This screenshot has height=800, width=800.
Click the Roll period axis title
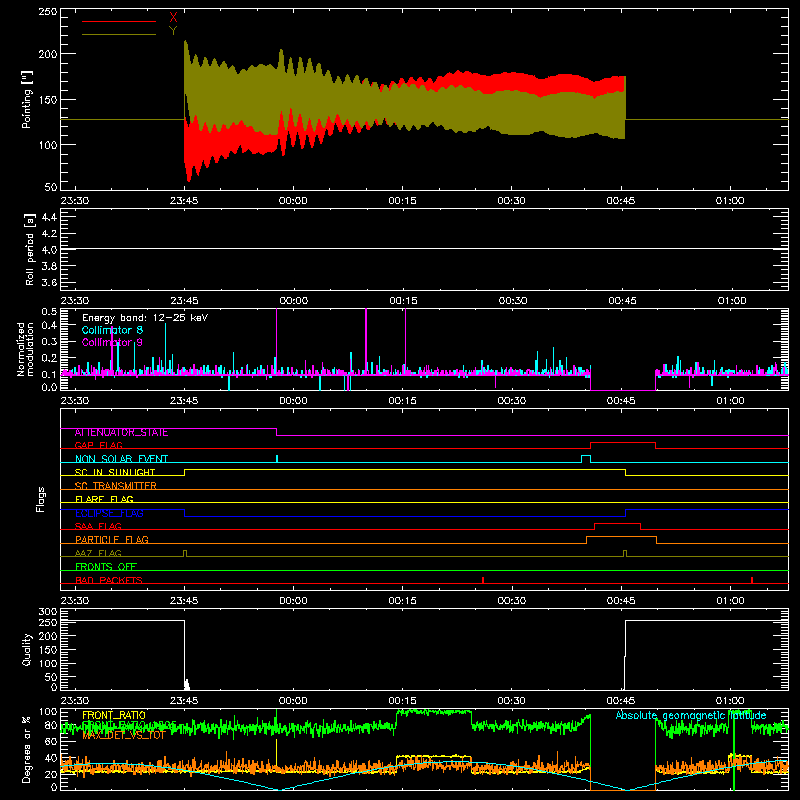tap(29, 249)
